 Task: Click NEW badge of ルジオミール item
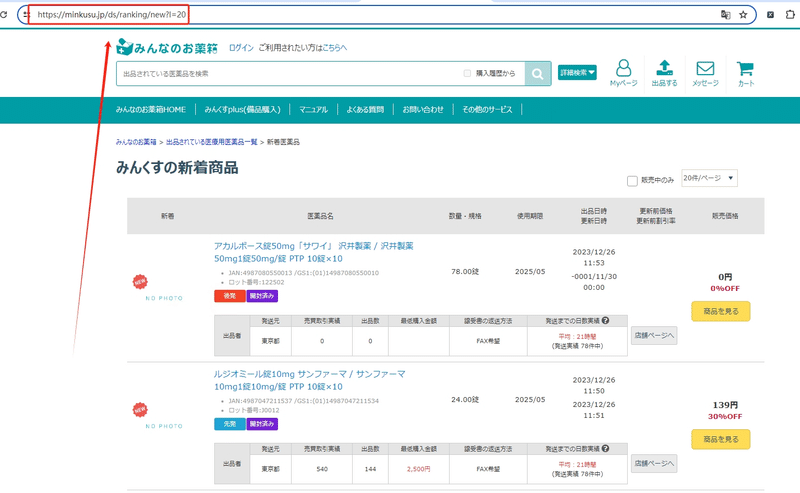pyautogui.click(x=140, y=410)
